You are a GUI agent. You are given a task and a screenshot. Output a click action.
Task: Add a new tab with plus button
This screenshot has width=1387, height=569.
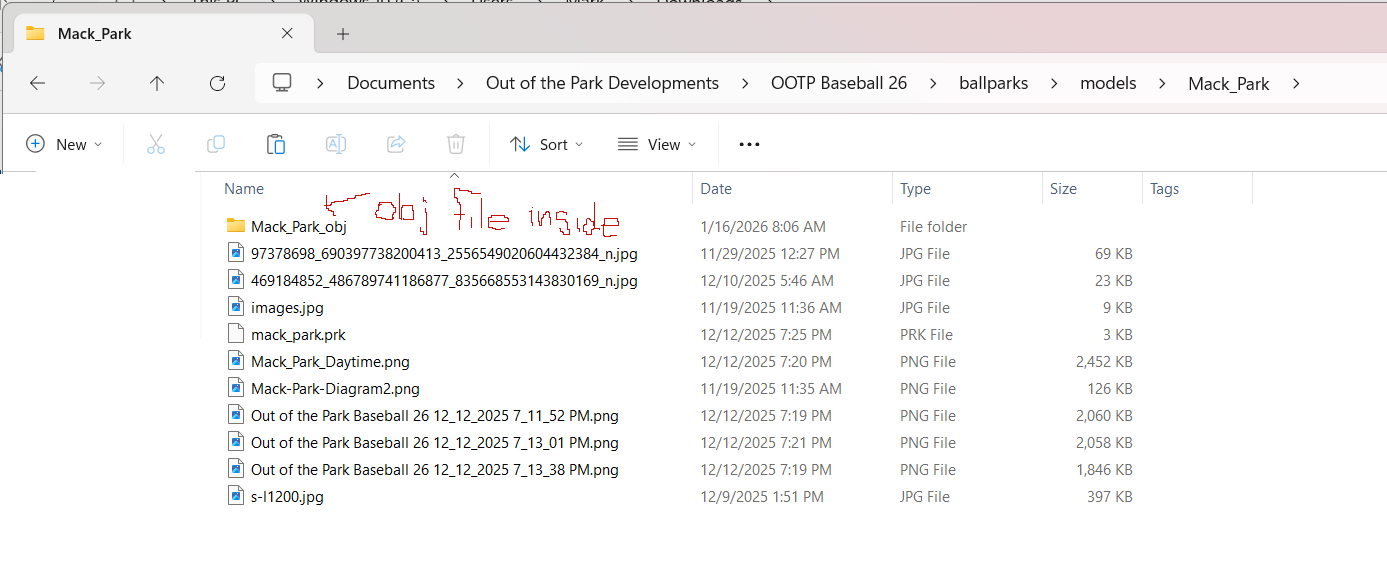tap(343, 34)
